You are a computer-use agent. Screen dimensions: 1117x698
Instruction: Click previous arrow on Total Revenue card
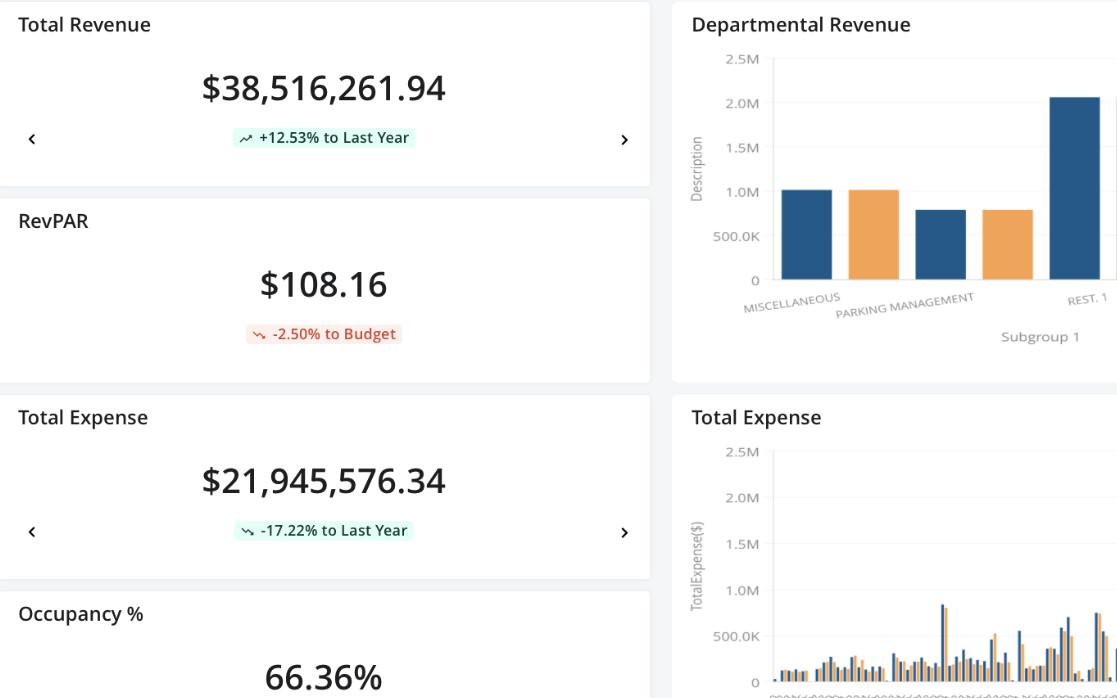(x=32, y=140)
